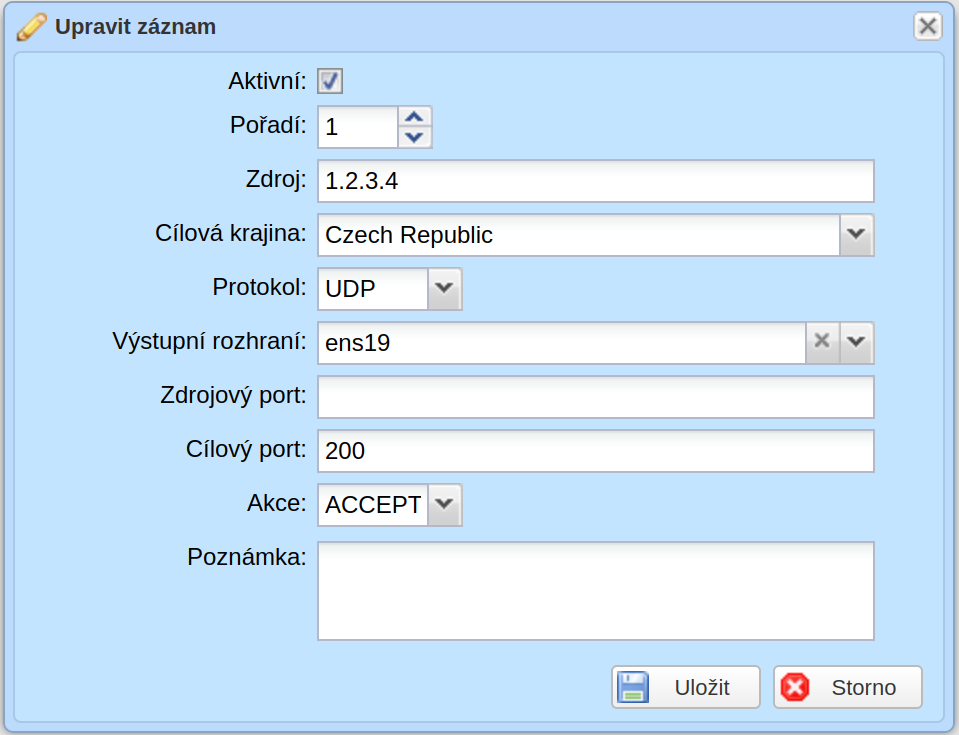
Task: Click the Zdroj input field
Action: [x=596, y=181]
